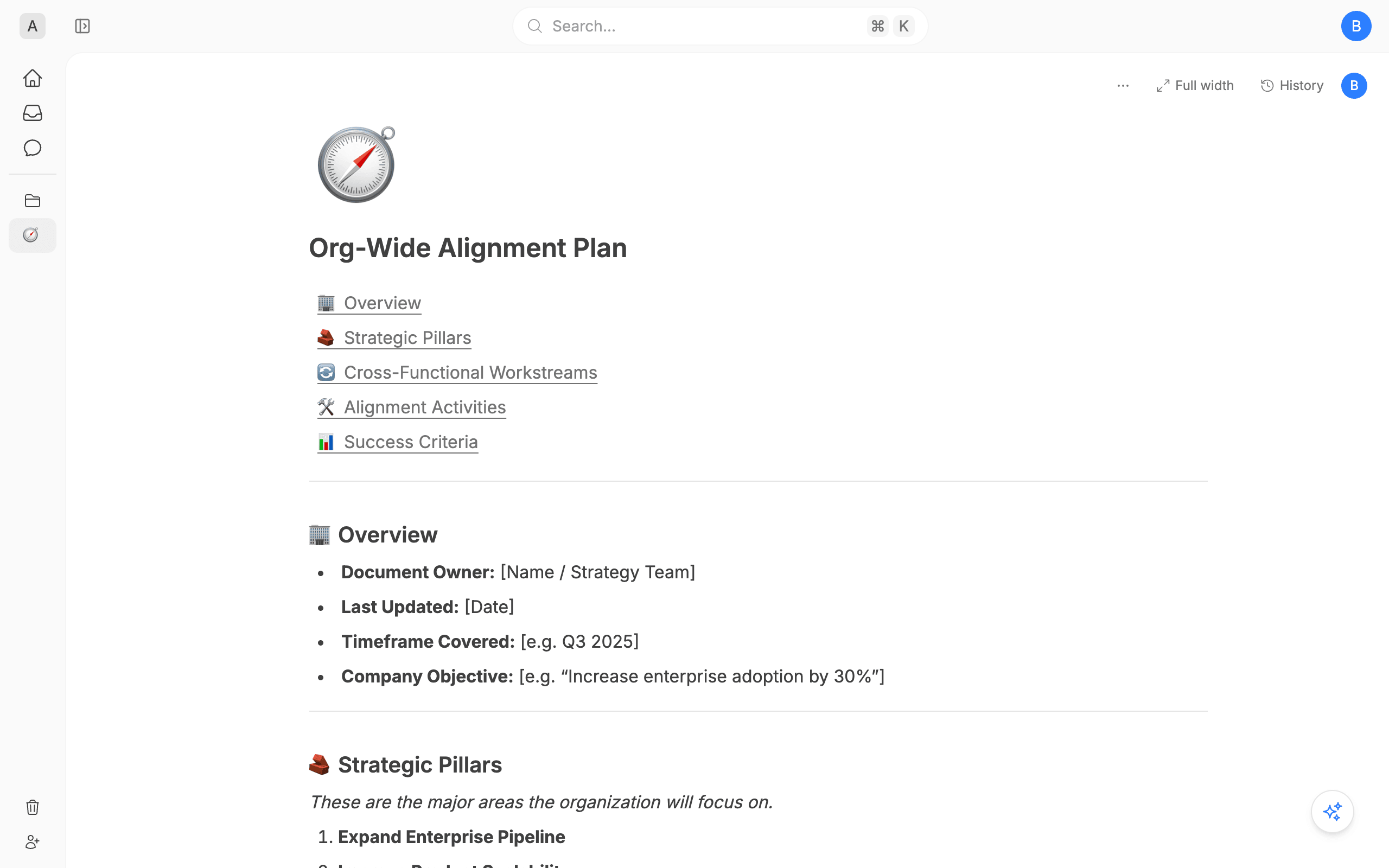Click the Org-Wide Alignment Plan title
1389x868 pixels.
point(468,248)
